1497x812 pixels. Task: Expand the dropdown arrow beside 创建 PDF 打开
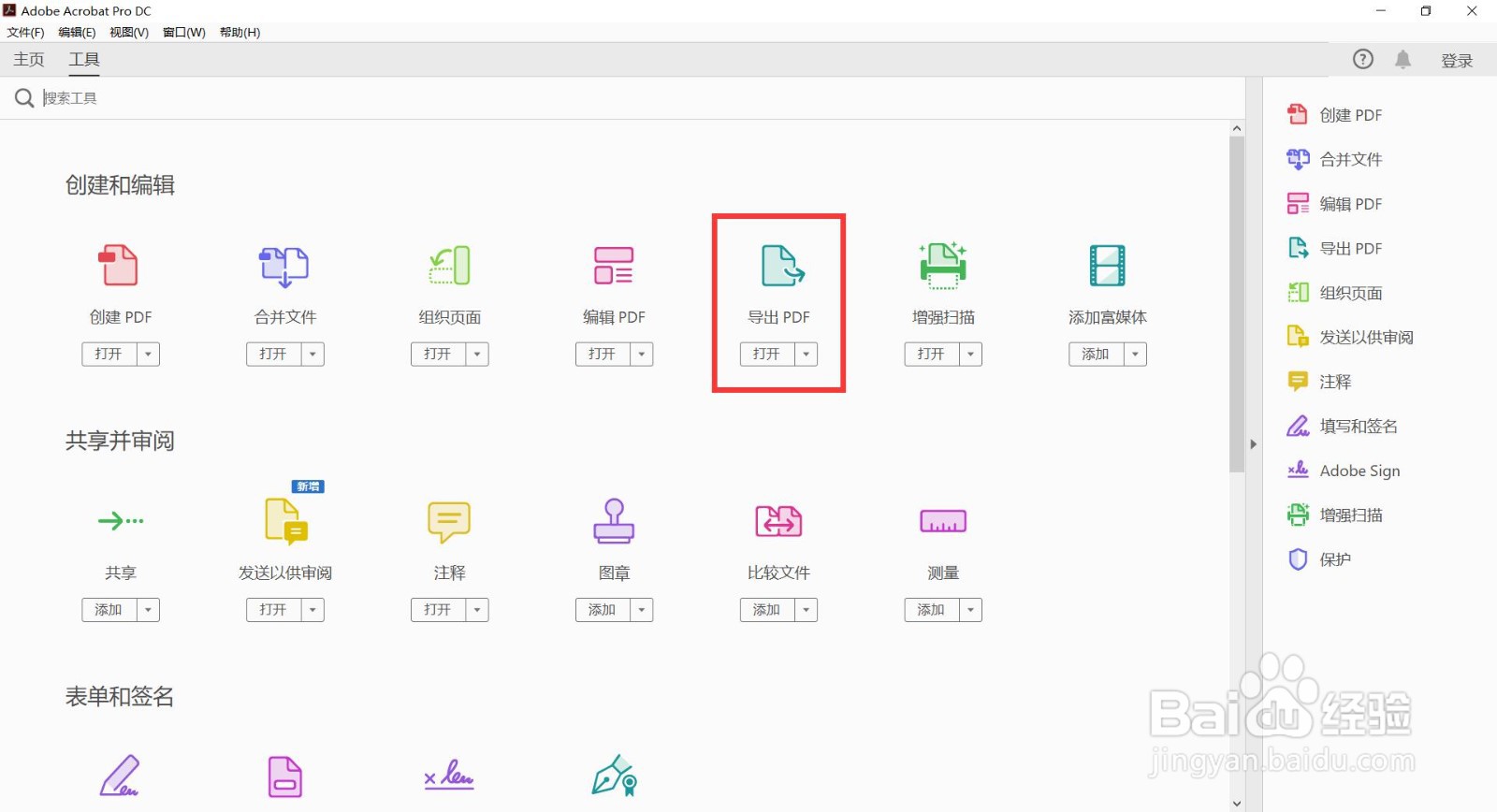click(148, 355)
